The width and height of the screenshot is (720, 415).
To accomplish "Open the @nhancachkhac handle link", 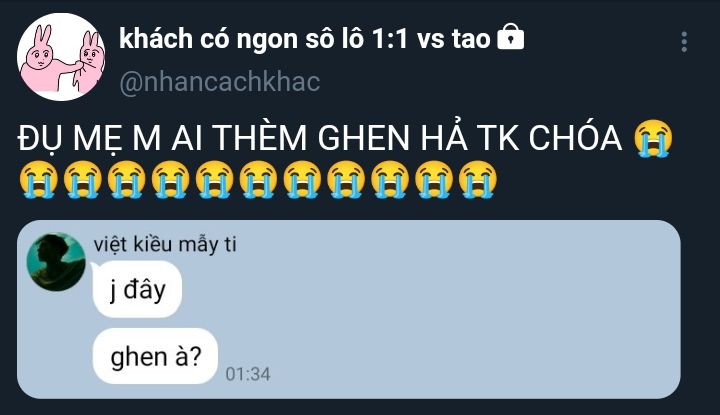I will [219, 82].
